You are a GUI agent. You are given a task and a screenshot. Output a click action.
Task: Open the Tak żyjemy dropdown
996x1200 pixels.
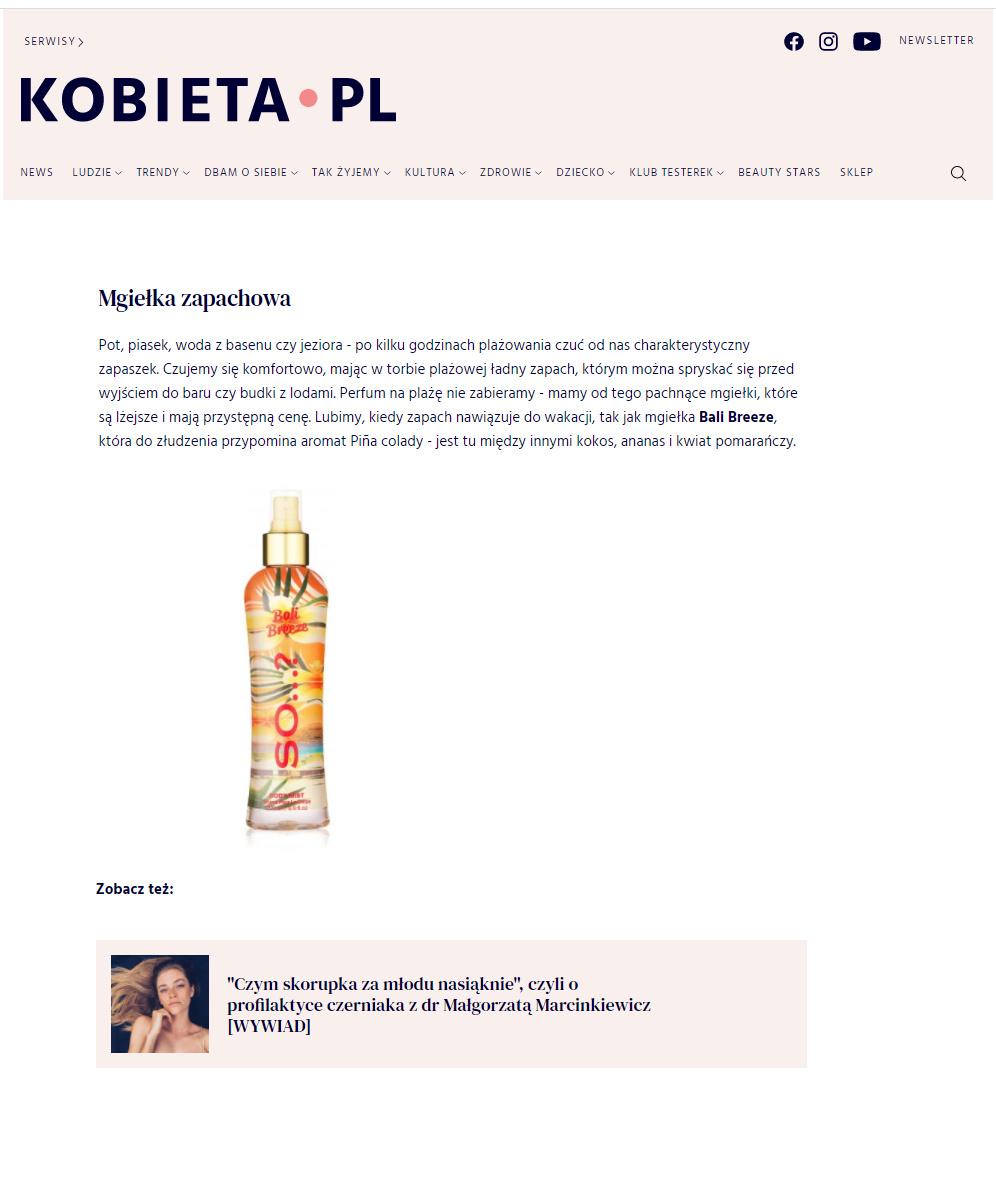[351, 173]
